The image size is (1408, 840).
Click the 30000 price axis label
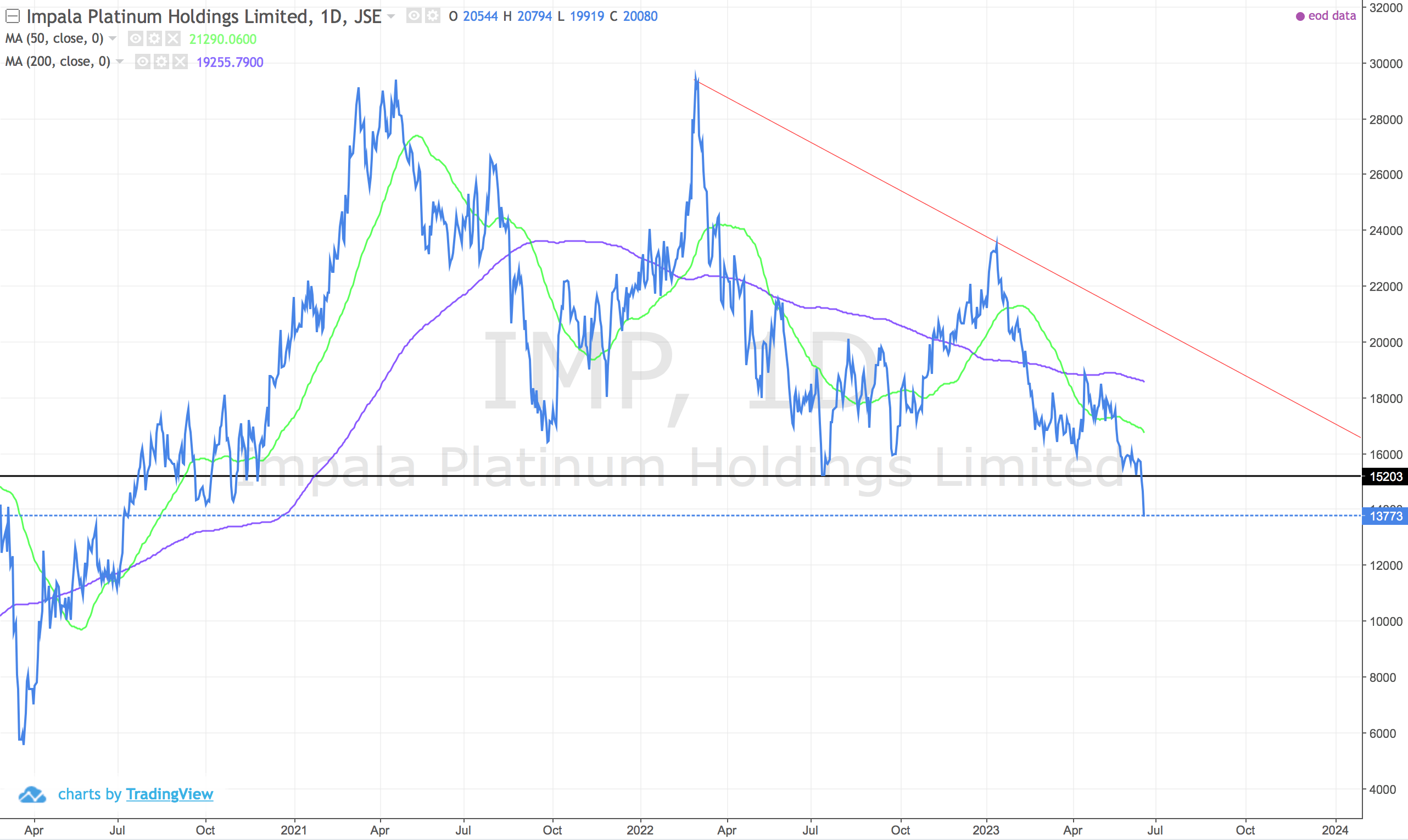[x=1385, y=64]
